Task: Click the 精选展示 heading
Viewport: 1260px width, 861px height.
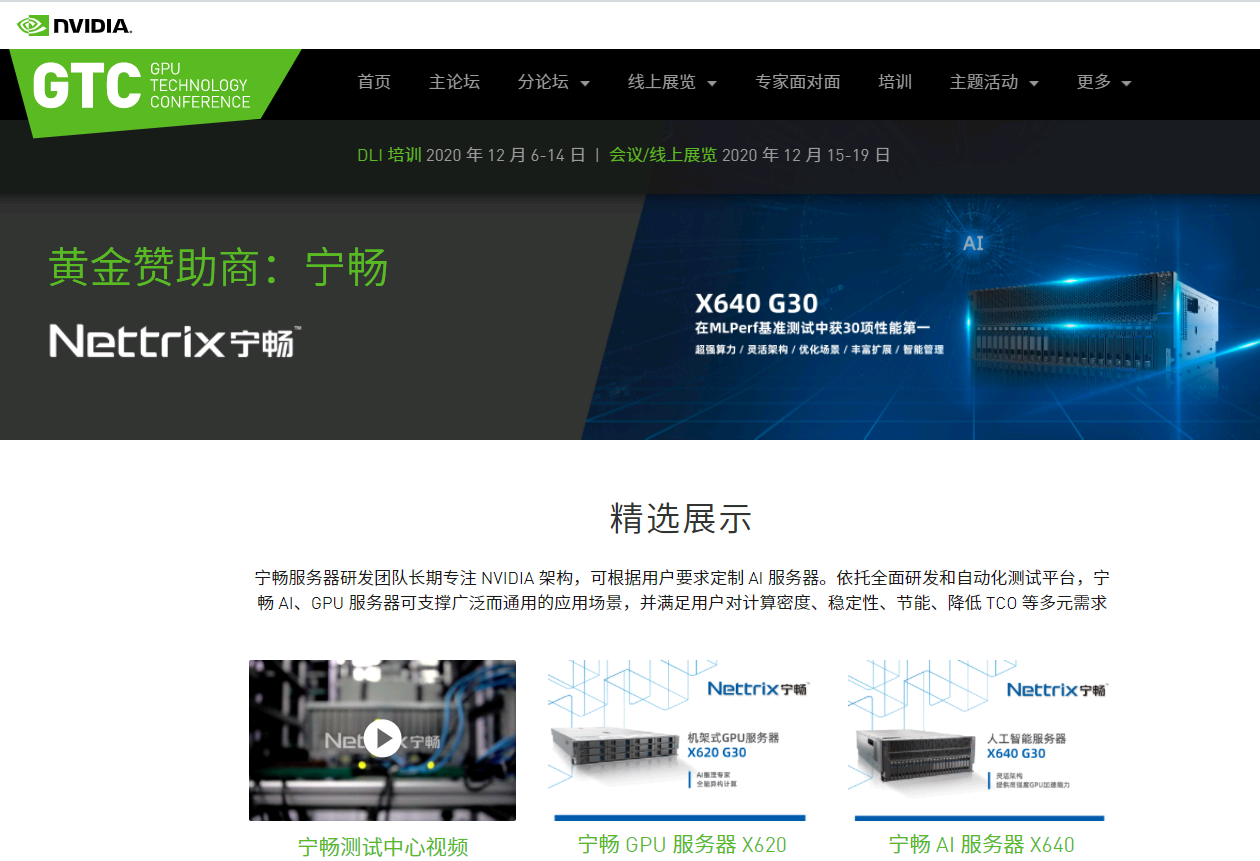Action: coord(680,519)
